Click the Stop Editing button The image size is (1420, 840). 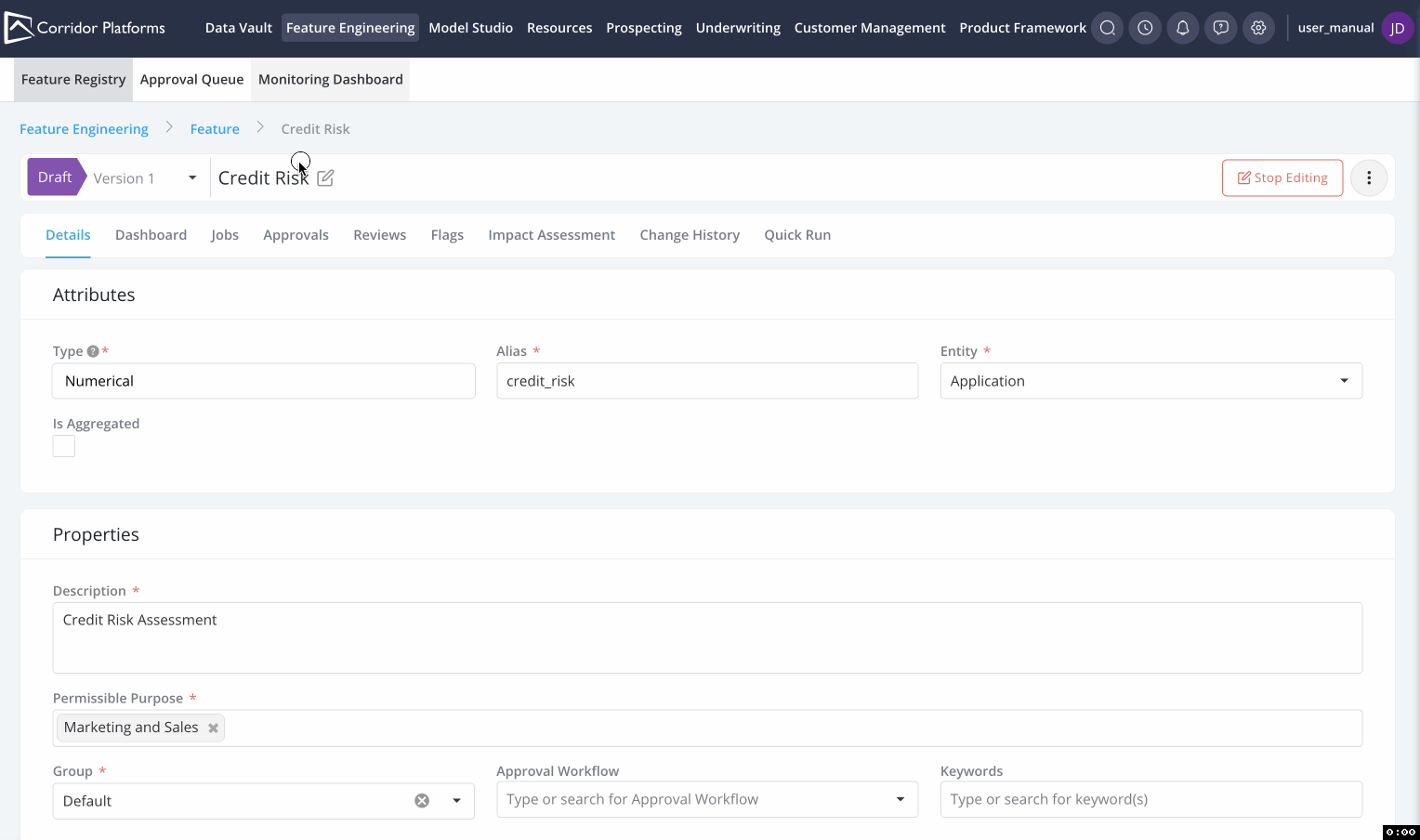(1282, 177)
